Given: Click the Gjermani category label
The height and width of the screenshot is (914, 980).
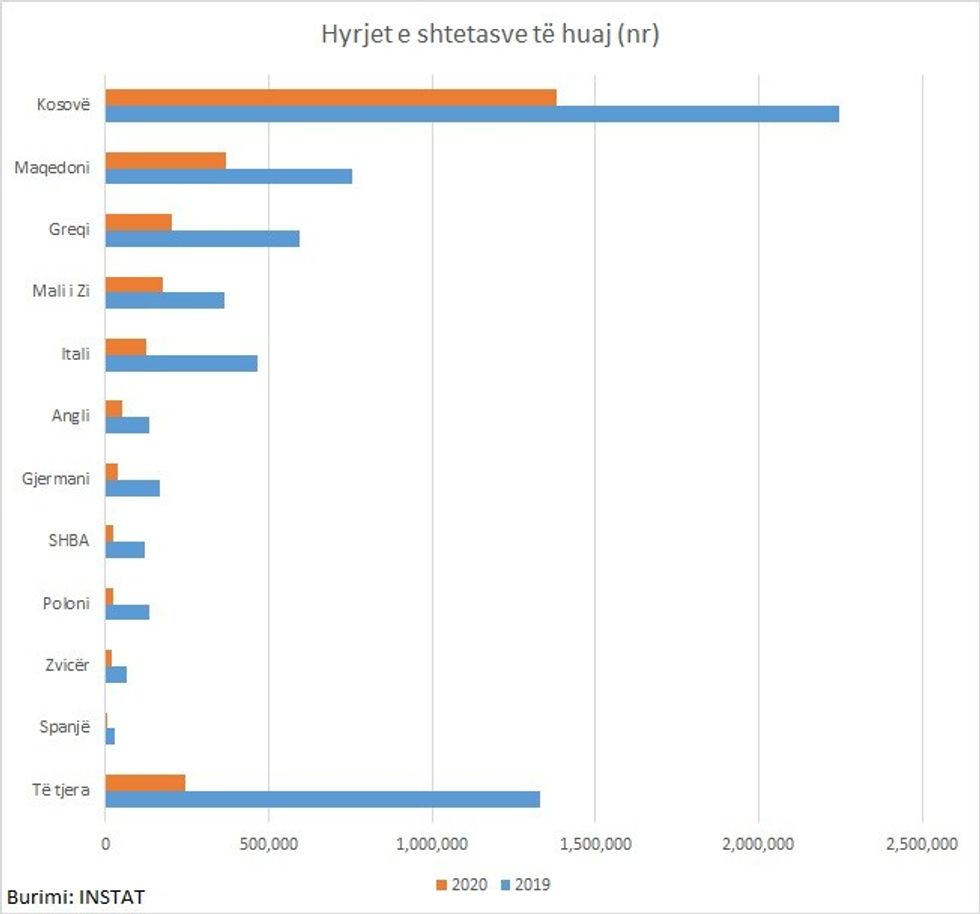Looking at the screenshot, I should coord(56,478).
